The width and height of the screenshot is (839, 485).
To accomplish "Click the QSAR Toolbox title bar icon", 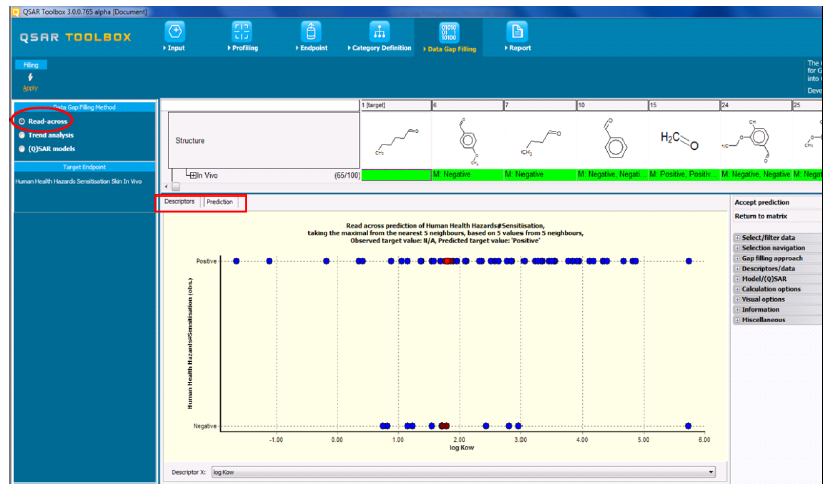I will (16, 12).
